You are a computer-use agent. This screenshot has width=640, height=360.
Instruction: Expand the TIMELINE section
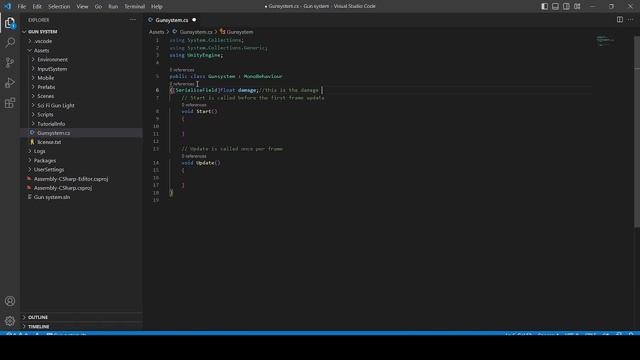pyautogui.click(x=38, y=327)
